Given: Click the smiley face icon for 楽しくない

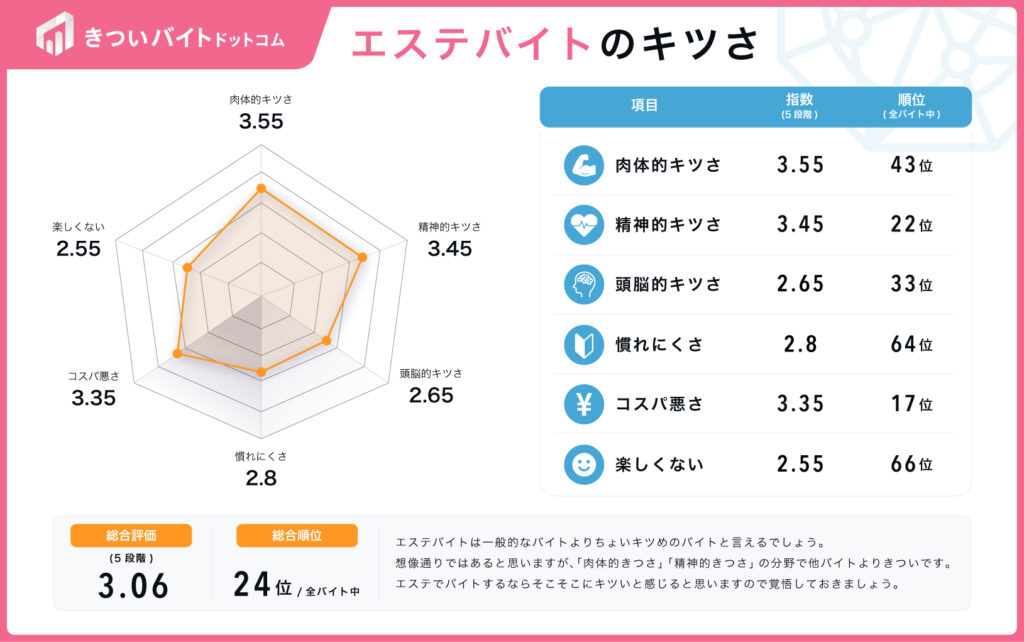Looking at the screenshot, I should [x=583, y=464].
